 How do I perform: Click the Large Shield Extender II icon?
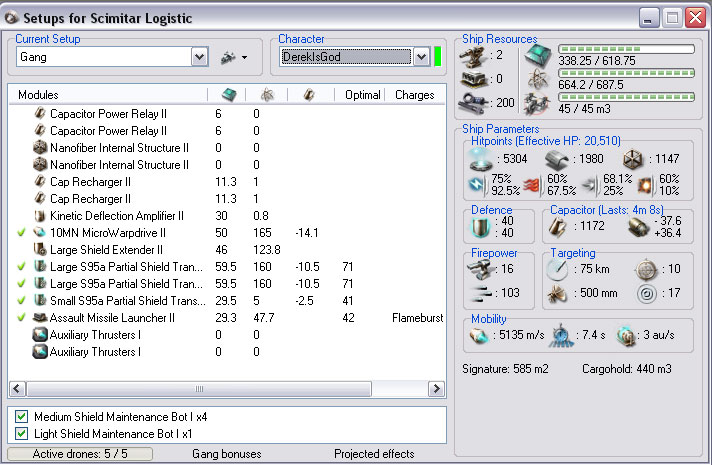[40, 249]
